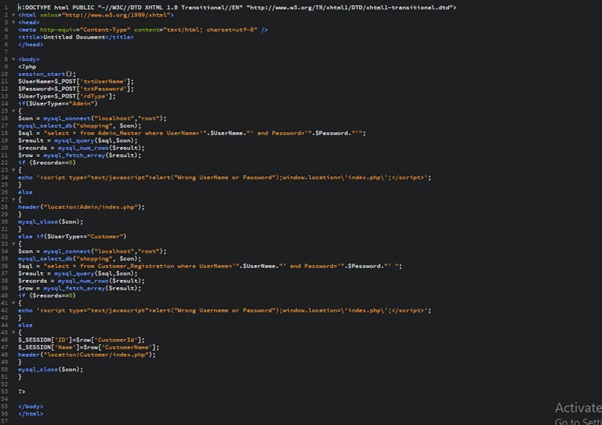Collapse the else brace fold on line 45
Screen dimensions: 602x425
click(13, 332)
